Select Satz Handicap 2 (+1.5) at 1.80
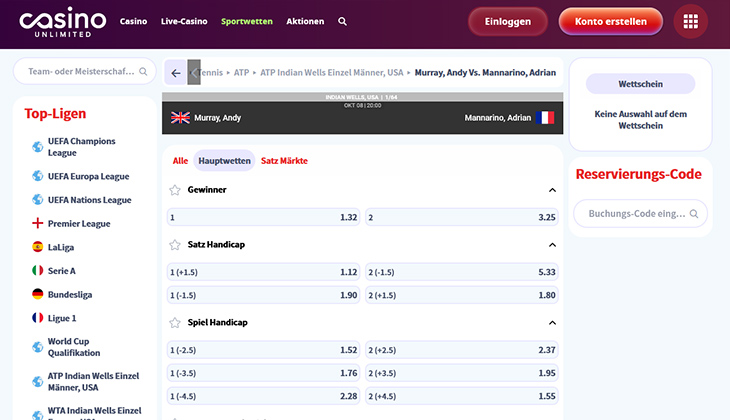Screen dimensions: 730x420 pos(461,295)
